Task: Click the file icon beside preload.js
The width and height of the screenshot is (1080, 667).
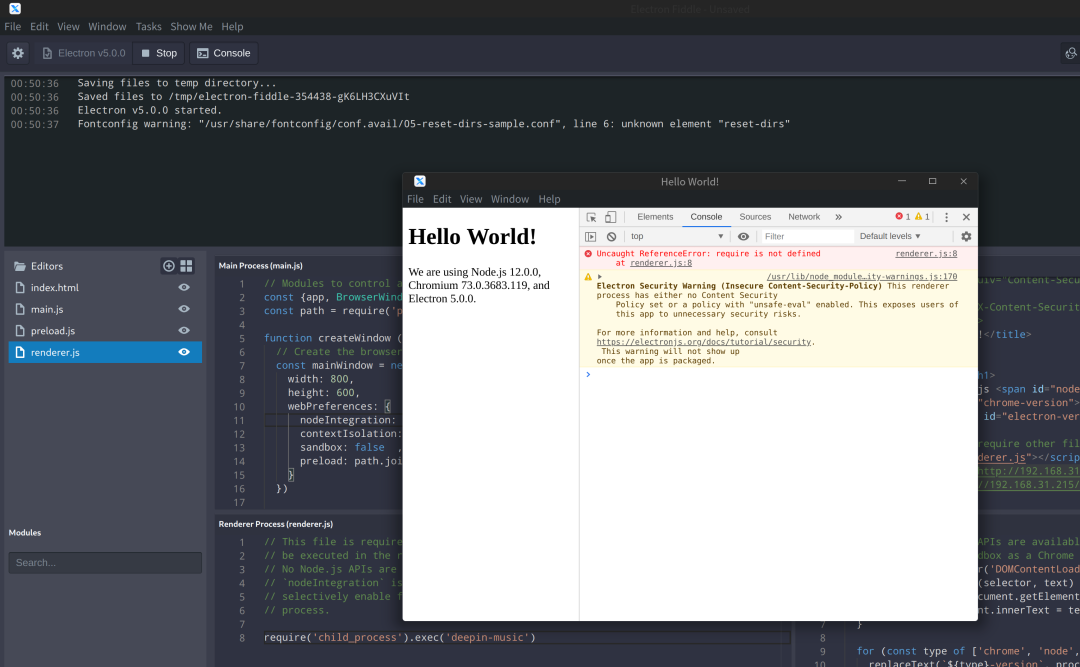Action: [x=20, y=330]
